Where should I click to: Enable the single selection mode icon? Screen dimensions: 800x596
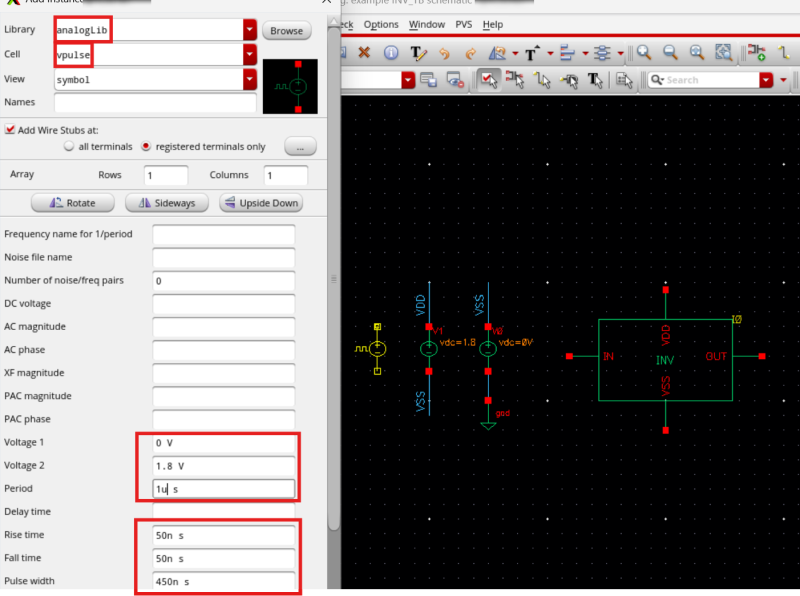tap(489, 77)
